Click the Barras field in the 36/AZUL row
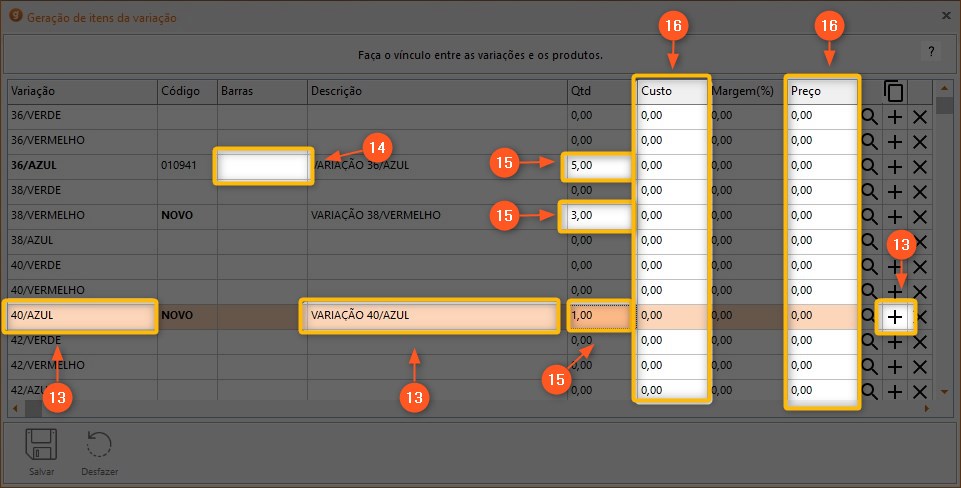Viewport: 961px width, 488px height. 263,166
